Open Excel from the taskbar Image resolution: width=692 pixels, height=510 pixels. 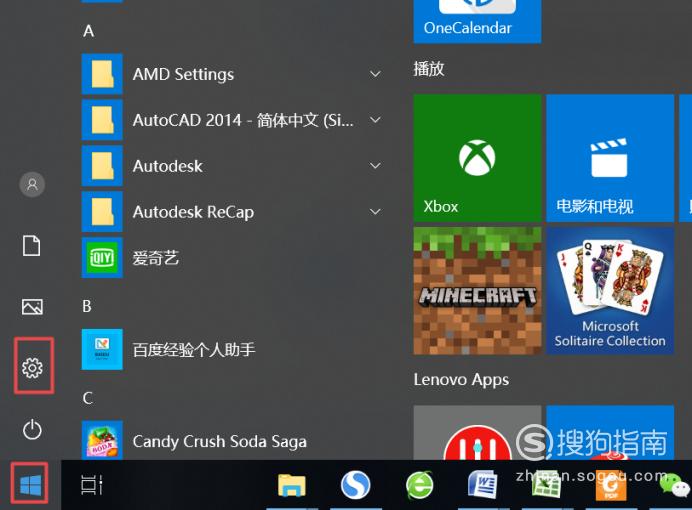tap(546, 485)
